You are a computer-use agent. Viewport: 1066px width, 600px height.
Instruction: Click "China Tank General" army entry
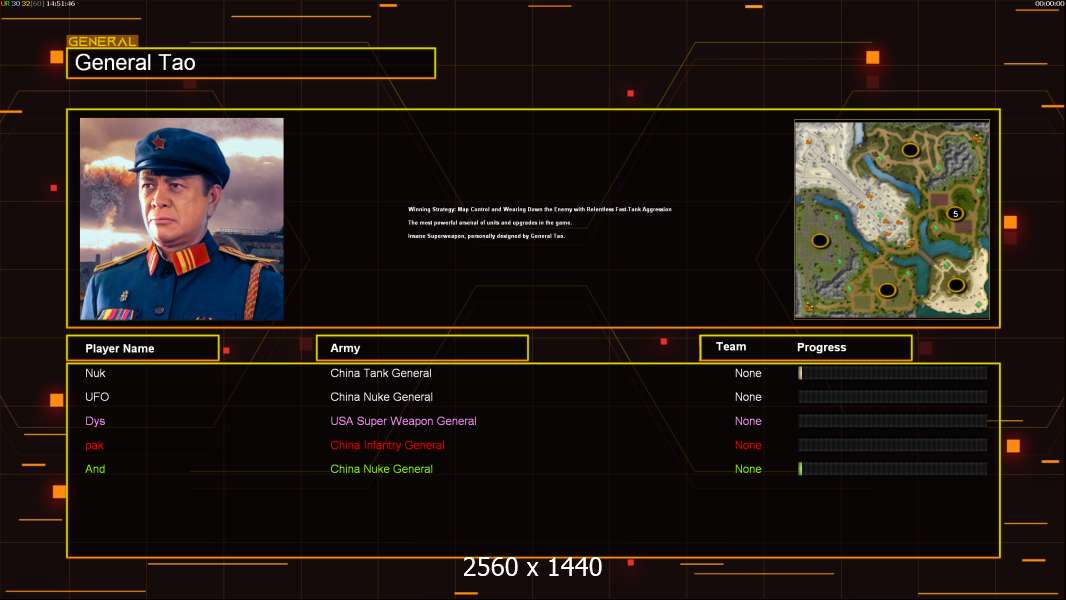click(x=381, y=373)
